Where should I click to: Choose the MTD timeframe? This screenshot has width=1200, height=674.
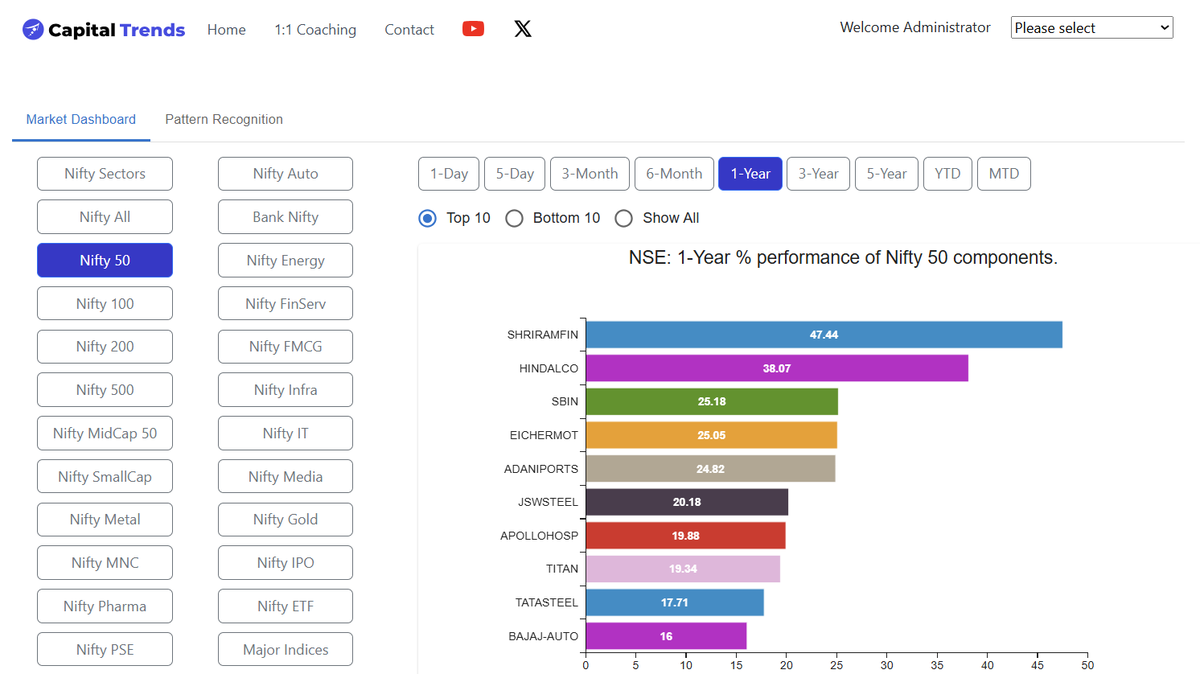(1004, 174)
